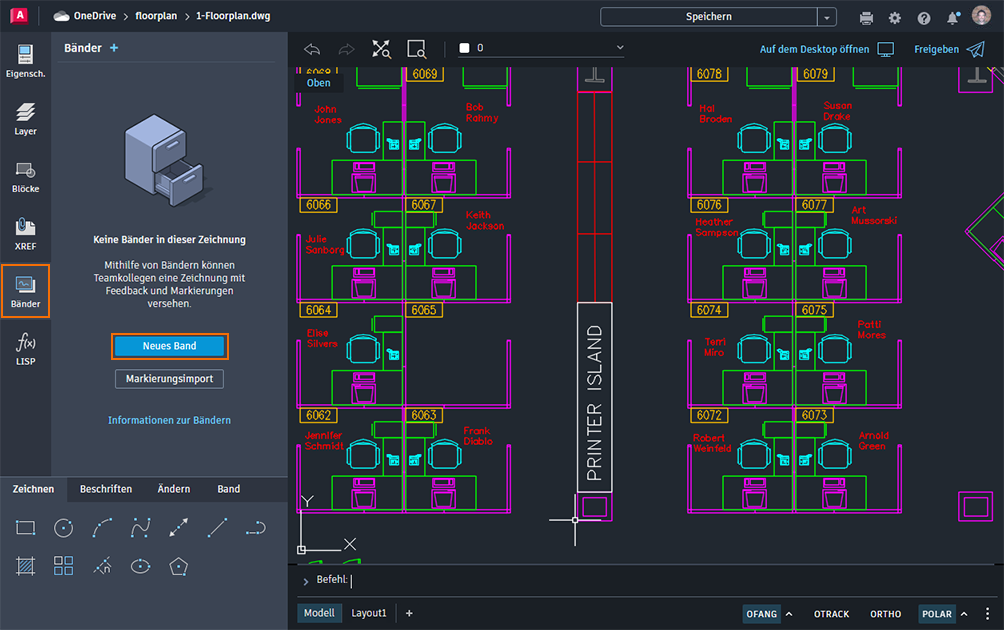Screen dimensions: 1004x630
Task: Open the print dialog
Action: pyautogui.click(x=866, y=18)
